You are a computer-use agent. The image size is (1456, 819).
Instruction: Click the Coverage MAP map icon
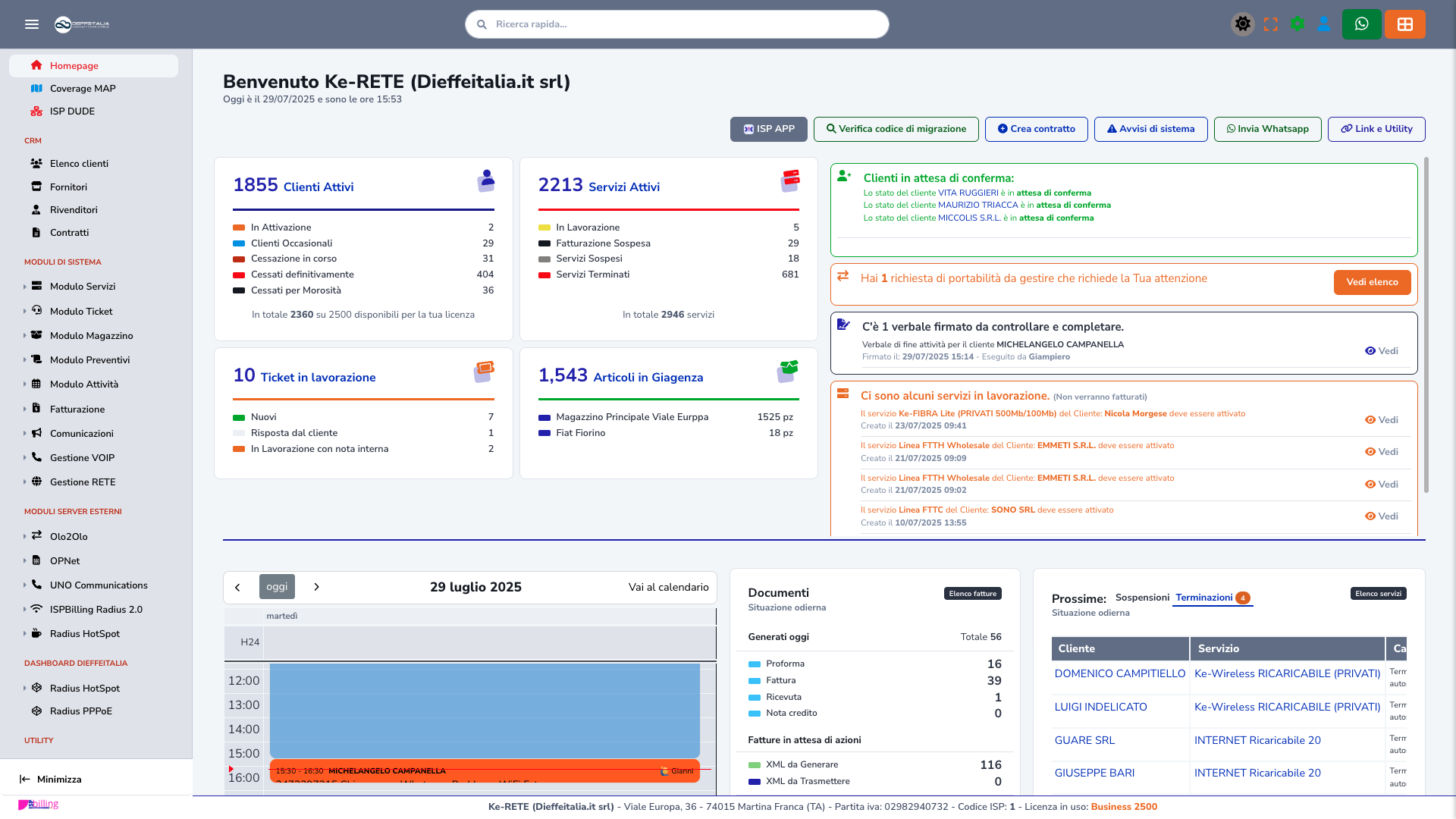tap(36, 89)
